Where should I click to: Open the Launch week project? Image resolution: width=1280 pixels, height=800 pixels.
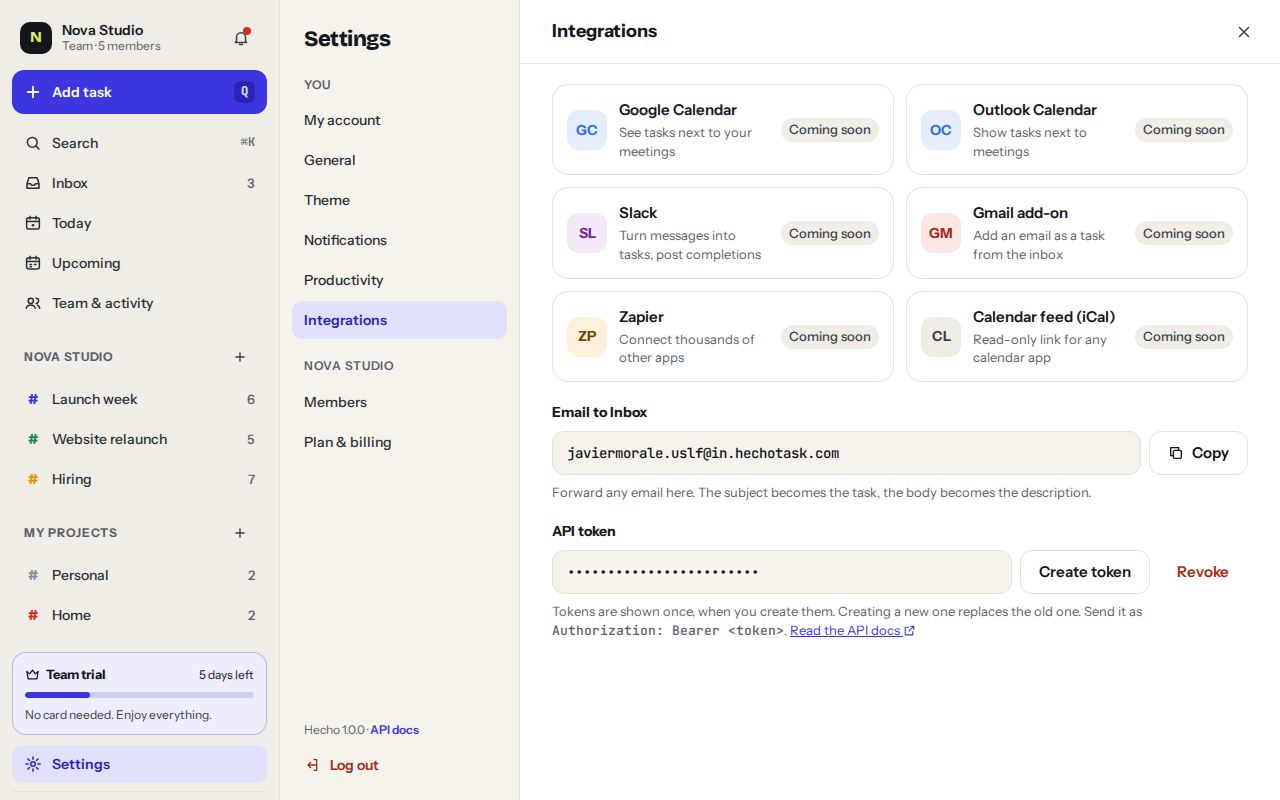click(139, 399)
